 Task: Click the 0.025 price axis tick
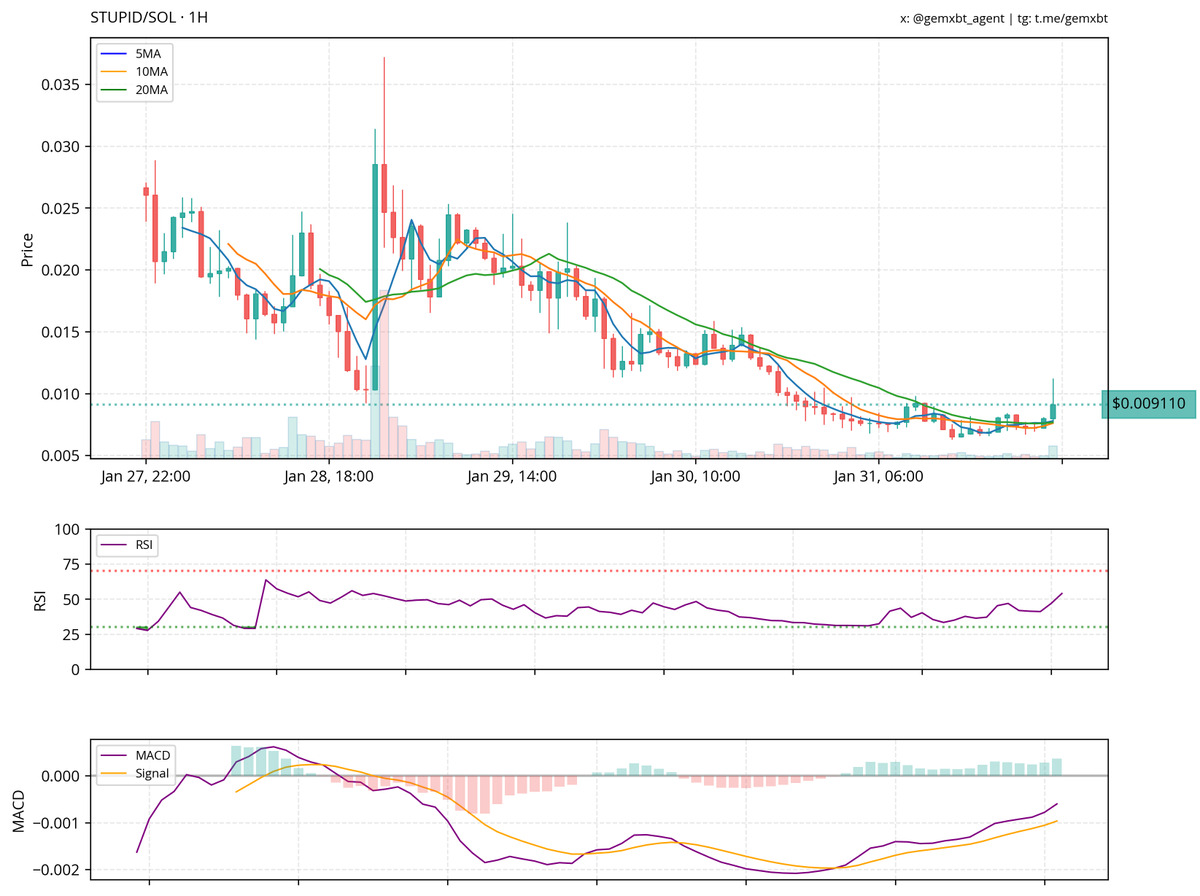pyautogui.click(x=60, y=209)
